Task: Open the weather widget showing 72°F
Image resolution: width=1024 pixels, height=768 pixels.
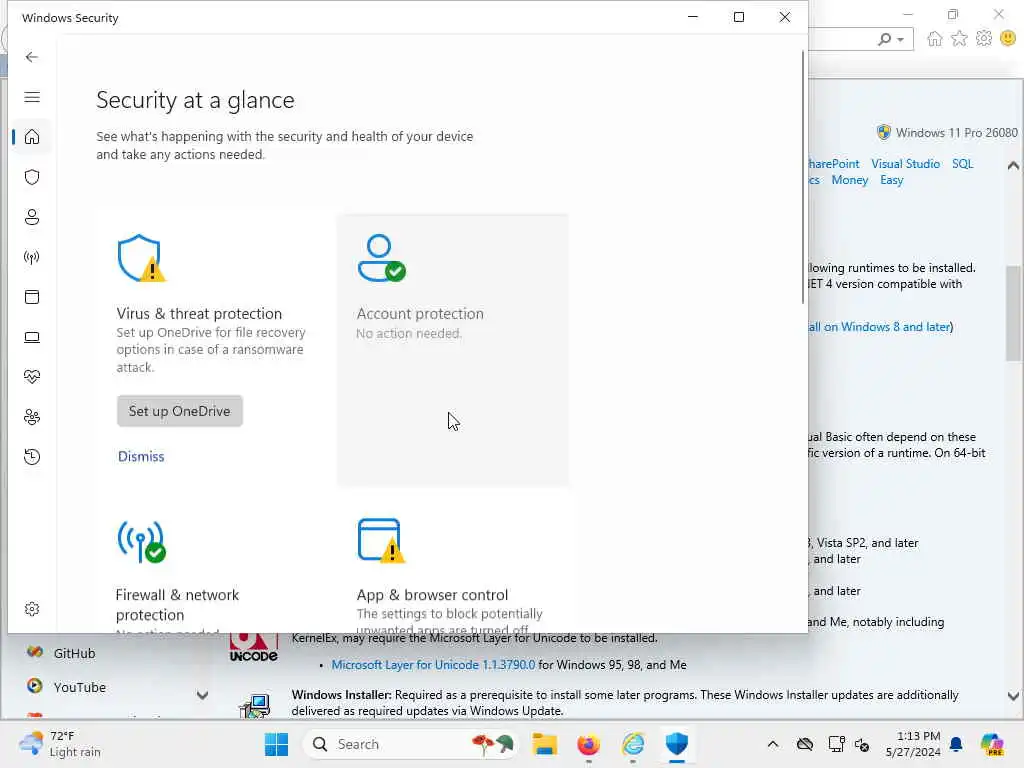Action: tap(60, 744)
